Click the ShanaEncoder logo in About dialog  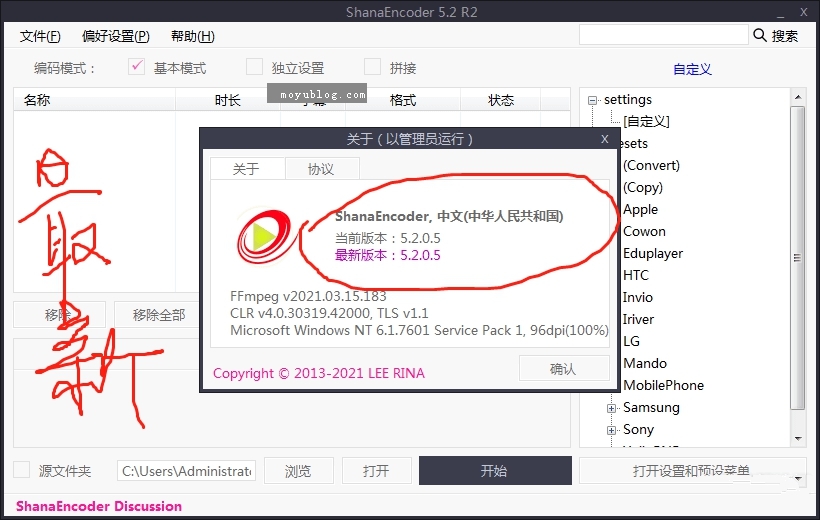[x=264, y=237]
